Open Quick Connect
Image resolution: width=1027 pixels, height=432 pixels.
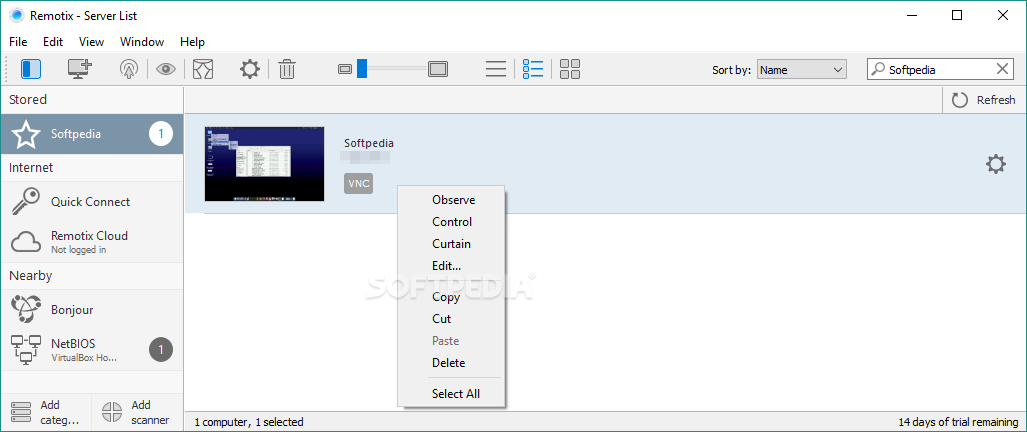coord(92,202)
